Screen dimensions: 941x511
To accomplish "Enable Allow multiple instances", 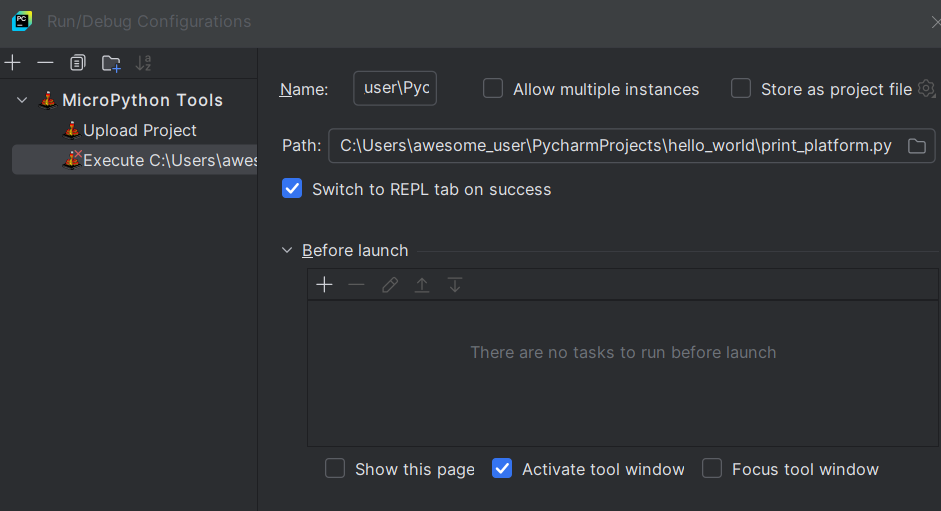I will click(x=493, y=88).
